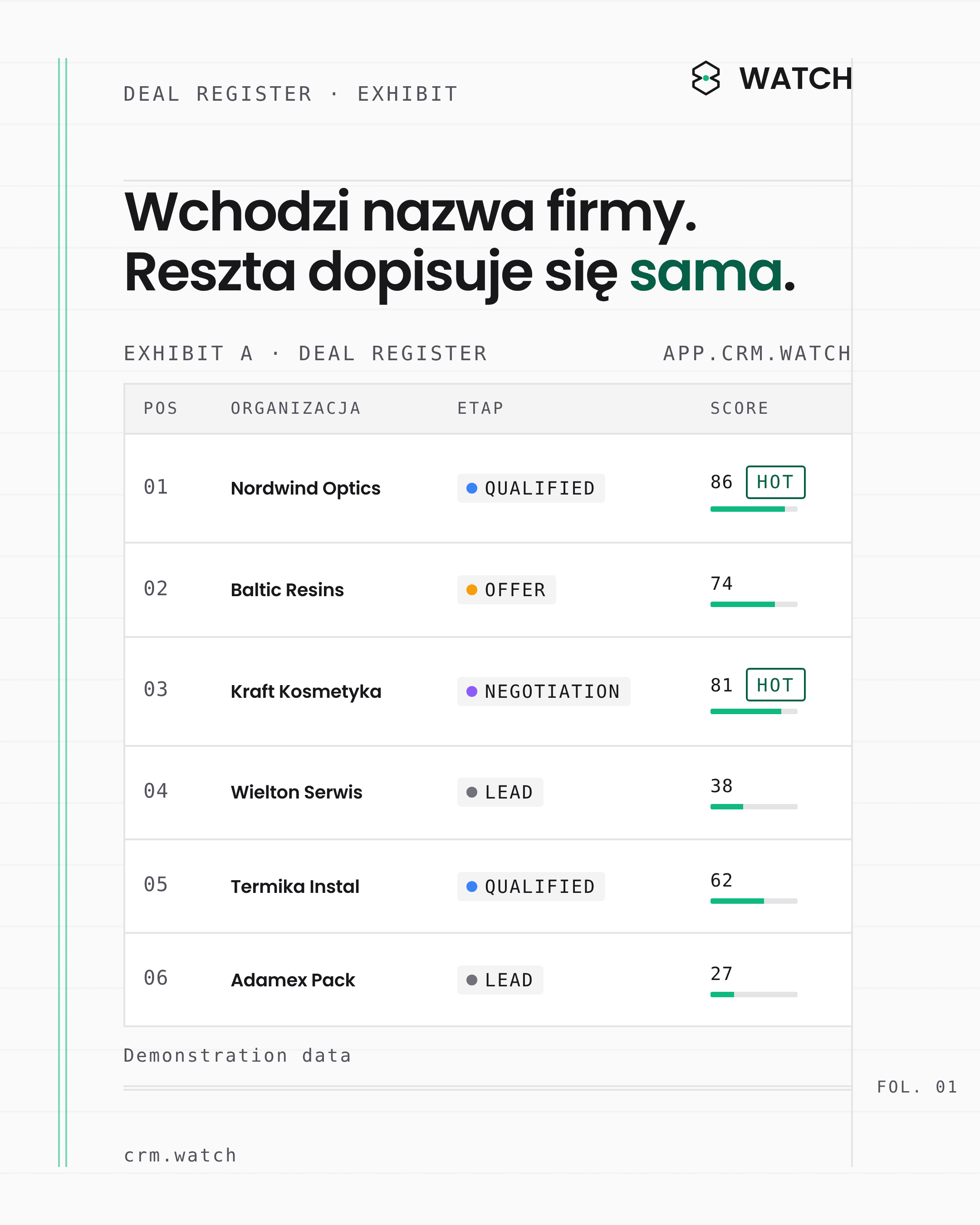Click the gray dot in Wielton Serwis' LEAD badge
The width and height of the screenshot is (980, 1225).
(471, 792)
